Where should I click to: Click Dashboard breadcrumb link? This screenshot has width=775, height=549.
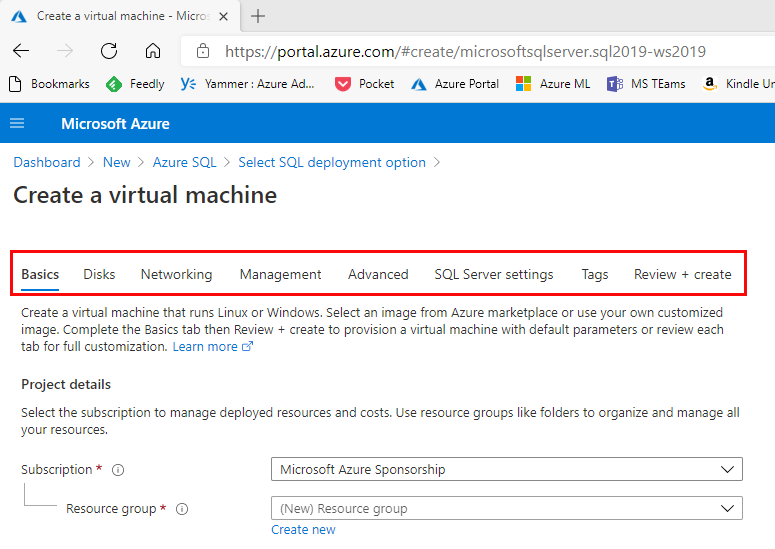(47, 163)
